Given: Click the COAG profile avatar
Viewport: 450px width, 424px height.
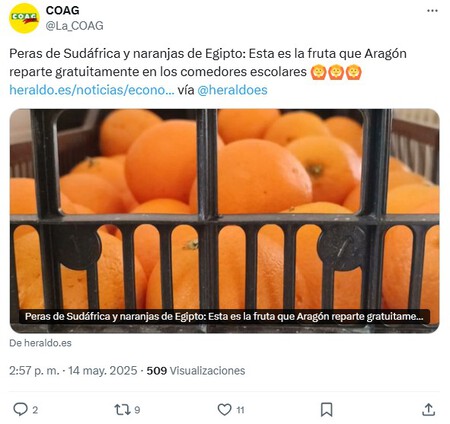Looking at the screenshot, I should coord(24,18).
